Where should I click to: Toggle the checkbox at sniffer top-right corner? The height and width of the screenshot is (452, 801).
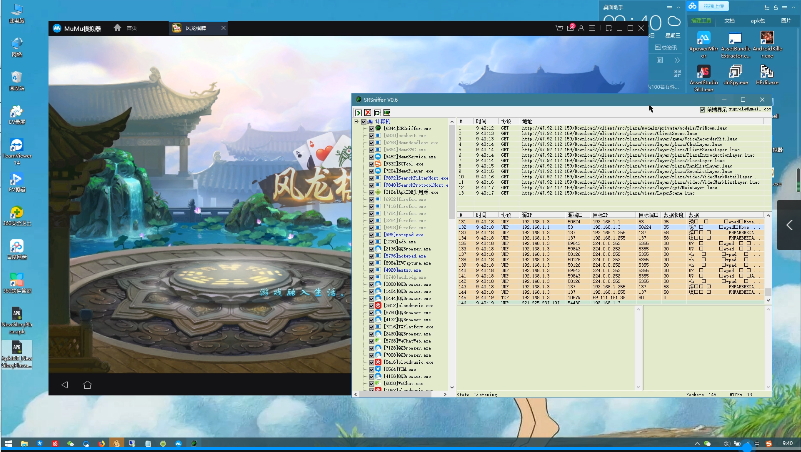point(702,109)
